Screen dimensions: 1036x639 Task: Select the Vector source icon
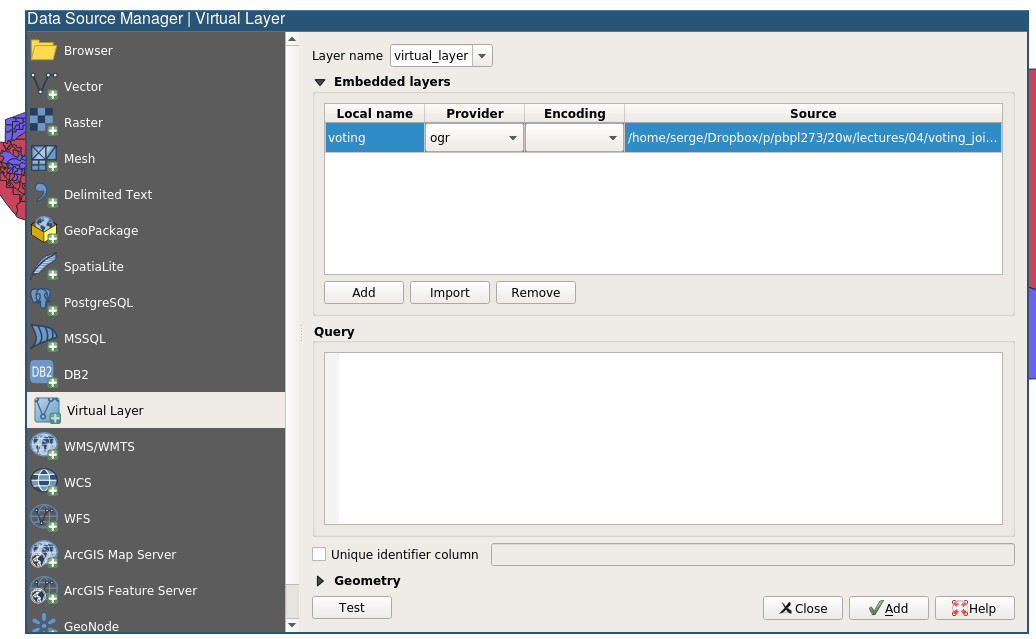(x=44, y=87)
